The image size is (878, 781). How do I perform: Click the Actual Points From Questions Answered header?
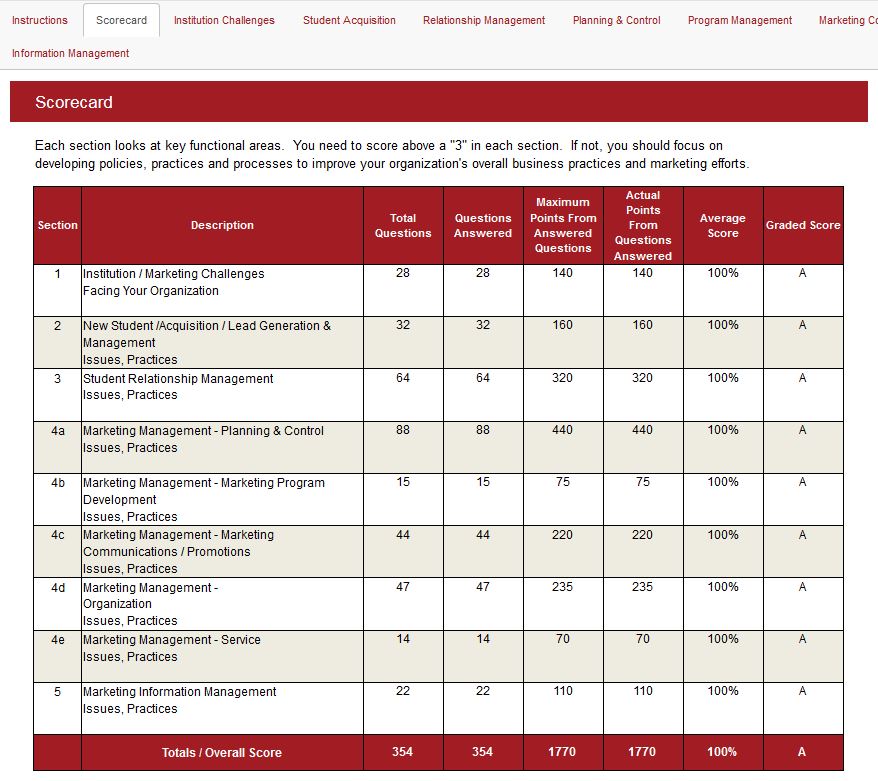point(643,225)
